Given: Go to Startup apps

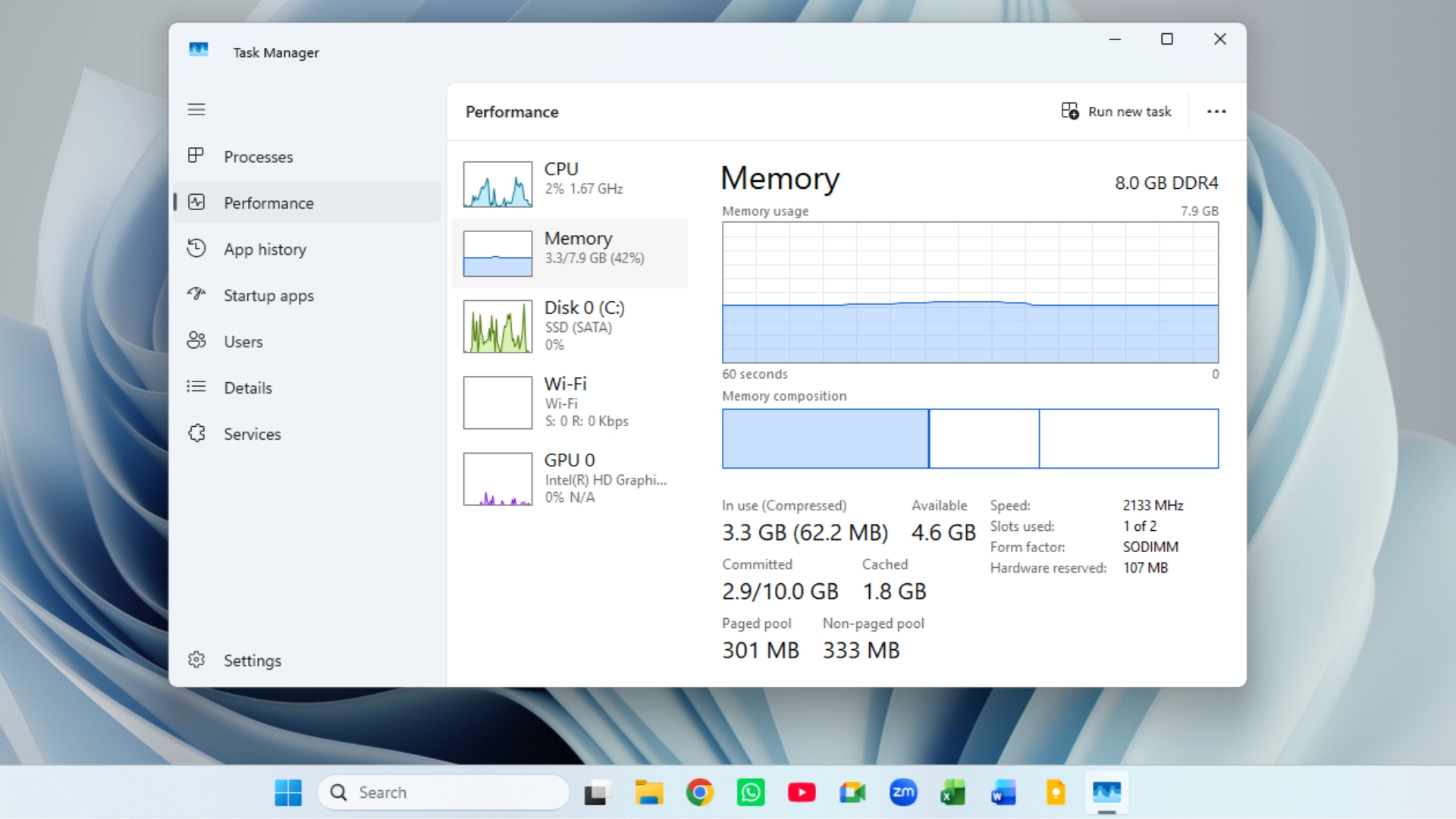Looking at the screenshot, I should 307,295.
